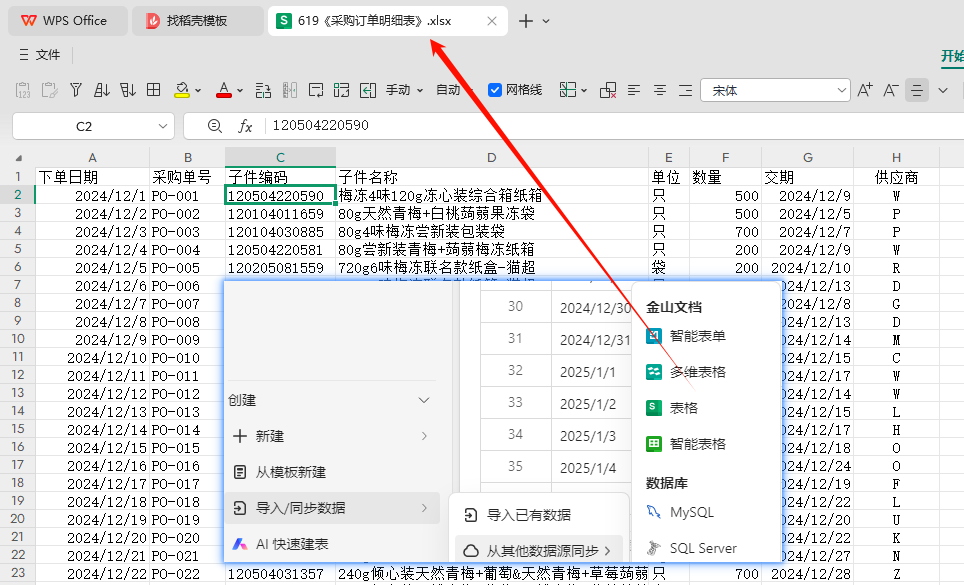Choose MySQL database source

click(x=680, y=512)
